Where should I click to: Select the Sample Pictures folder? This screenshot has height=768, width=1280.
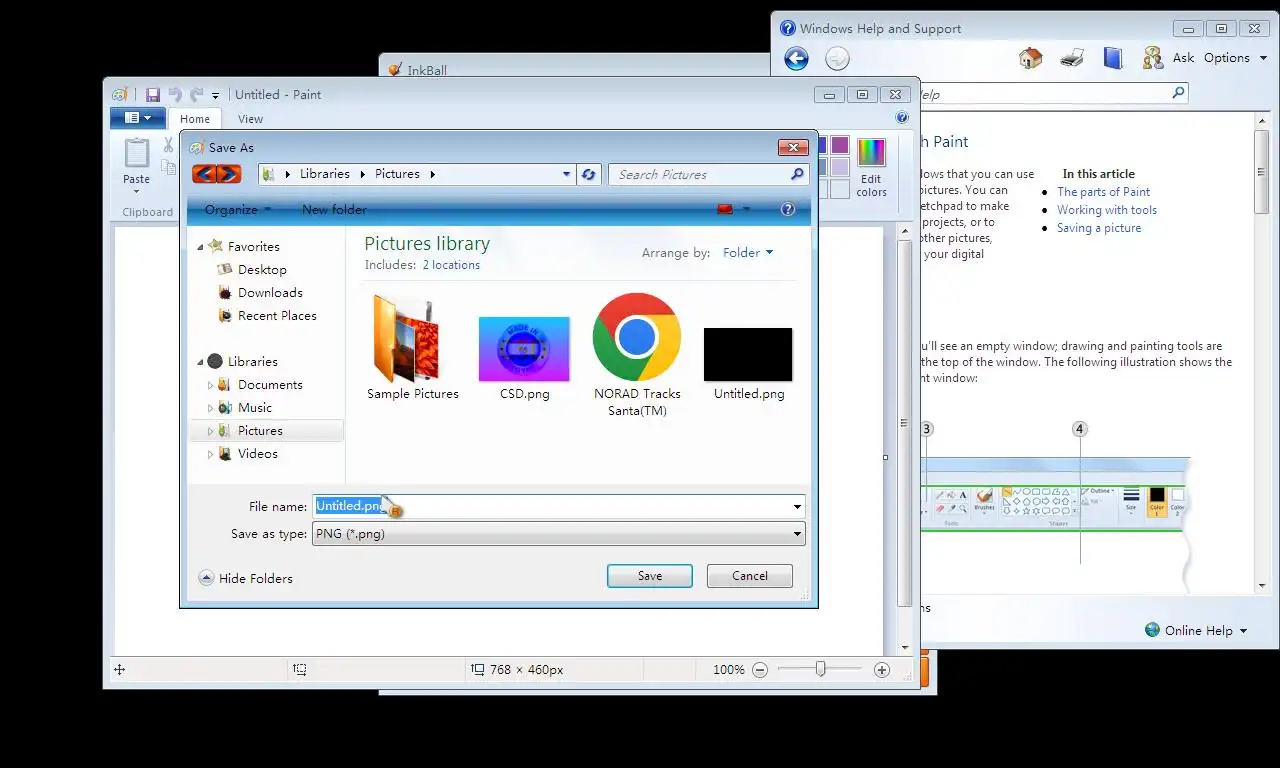pos(413,347)
